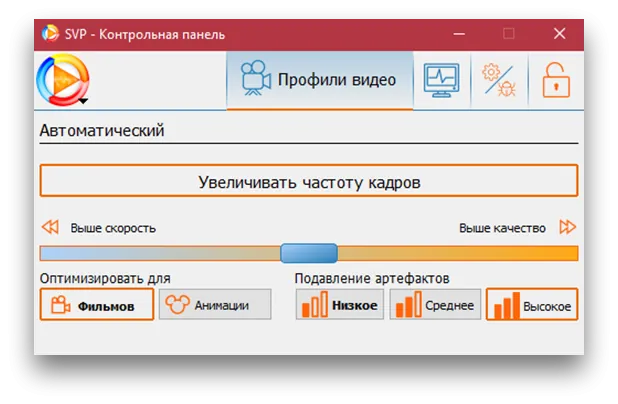Click the blue speed-quality slider handle

click(309, 253)
